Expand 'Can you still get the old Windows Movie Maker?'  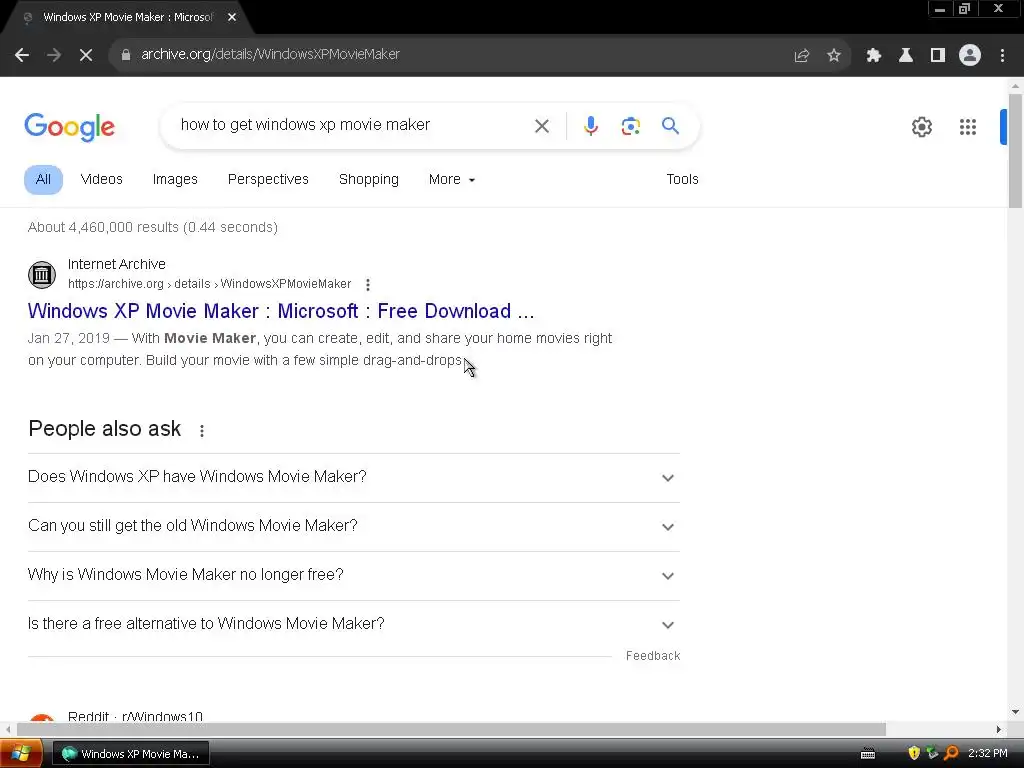(353, 526)
